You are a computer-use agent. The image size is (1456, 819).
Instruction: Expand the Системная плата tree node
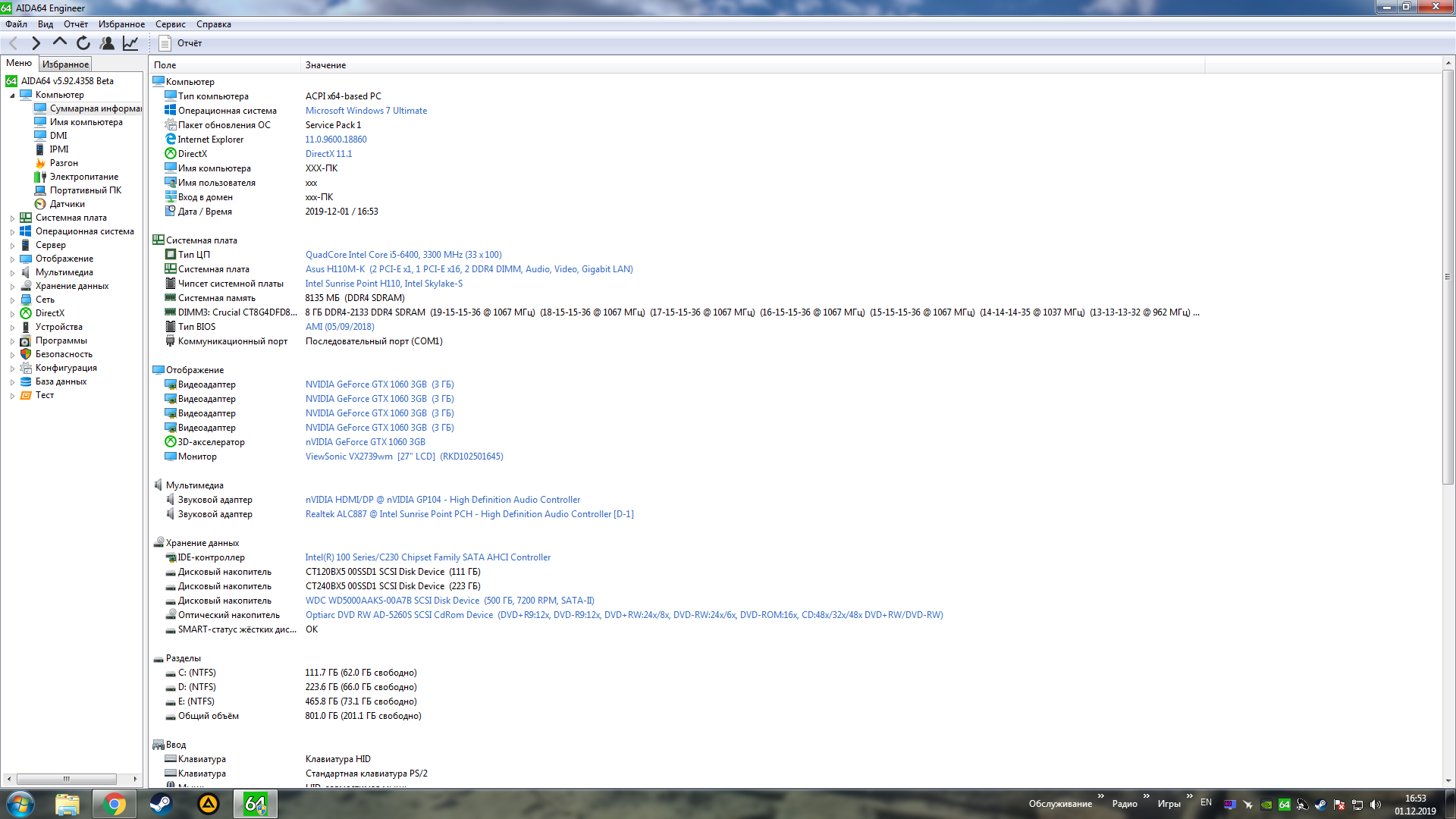(12, 218)
